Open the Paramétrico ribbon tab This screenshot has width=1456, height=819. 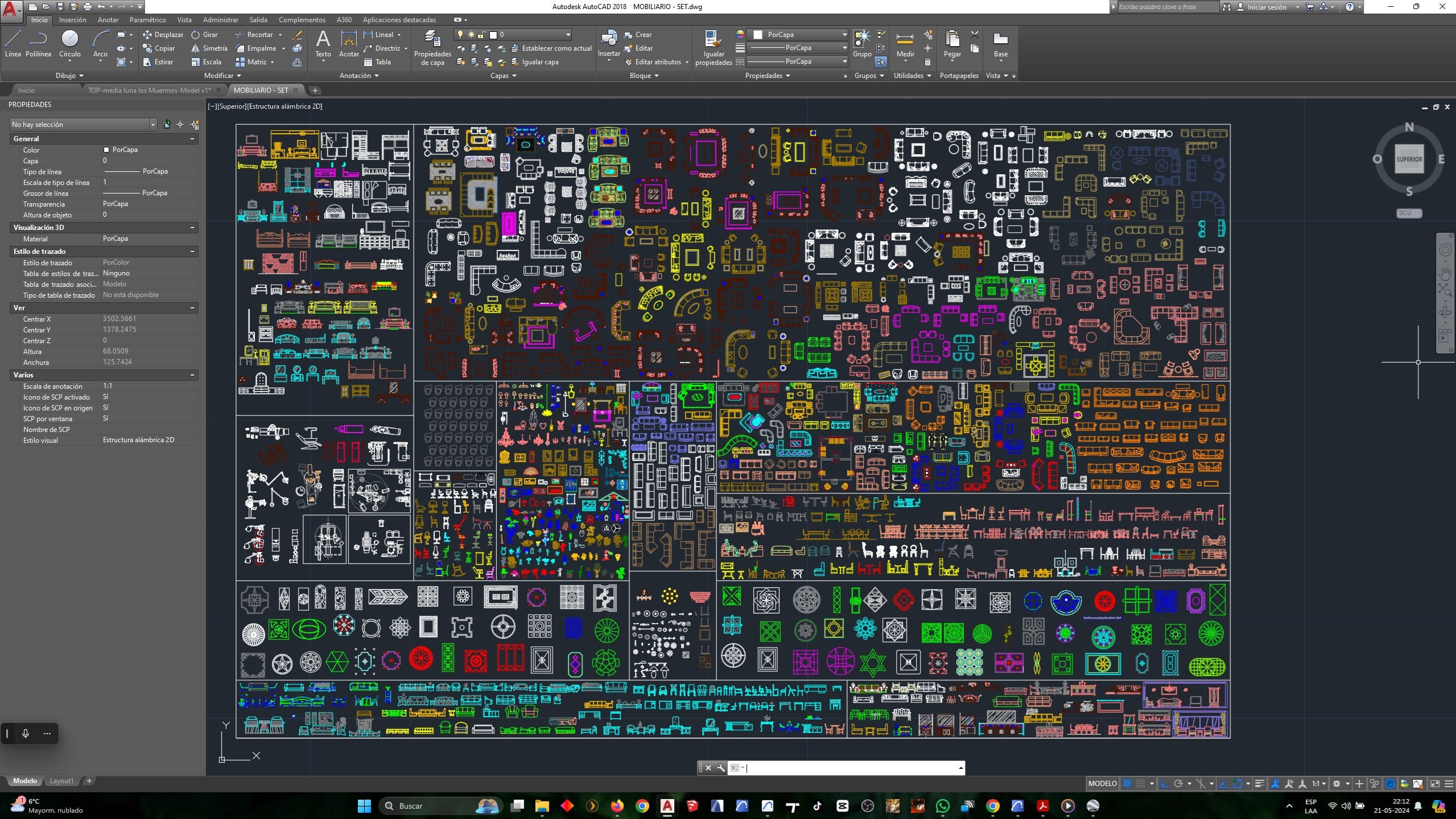point(147,20)
